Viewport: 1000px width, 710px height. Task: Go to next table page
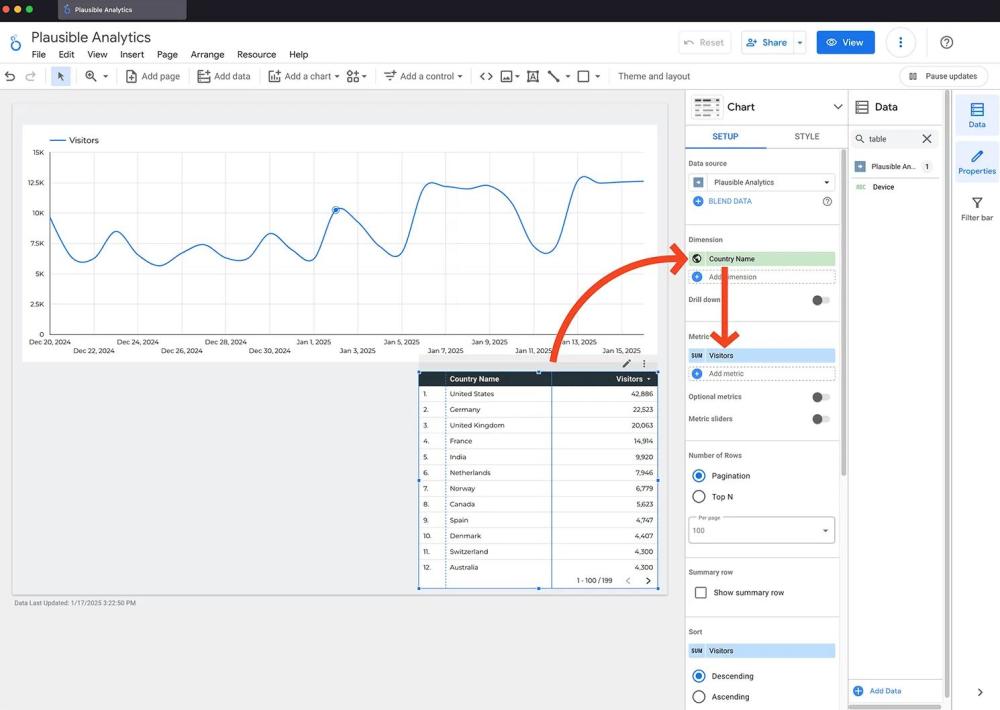(x=648, y=580)
